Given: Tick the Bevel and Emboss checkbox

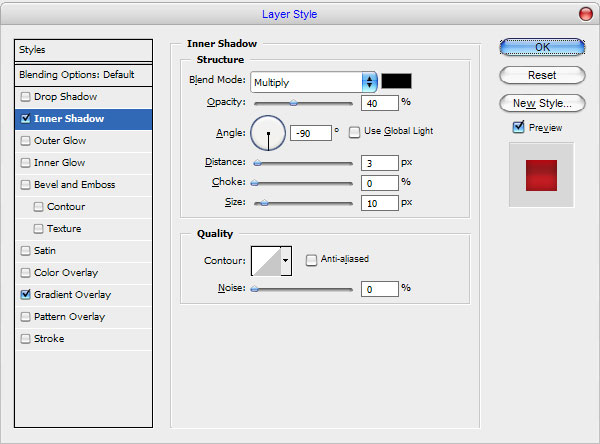Looking at the screenshot, I should coord(25,185).
